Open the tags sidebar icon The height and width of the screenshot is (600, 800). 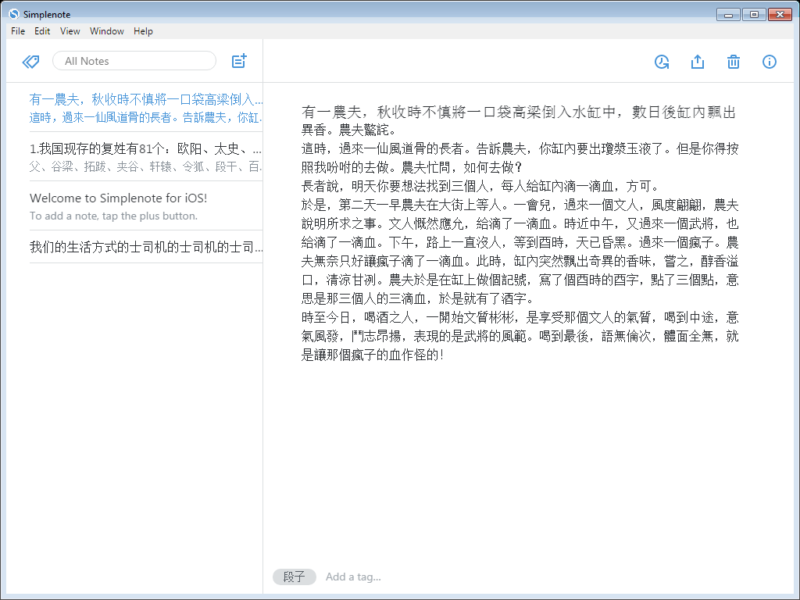31,62
